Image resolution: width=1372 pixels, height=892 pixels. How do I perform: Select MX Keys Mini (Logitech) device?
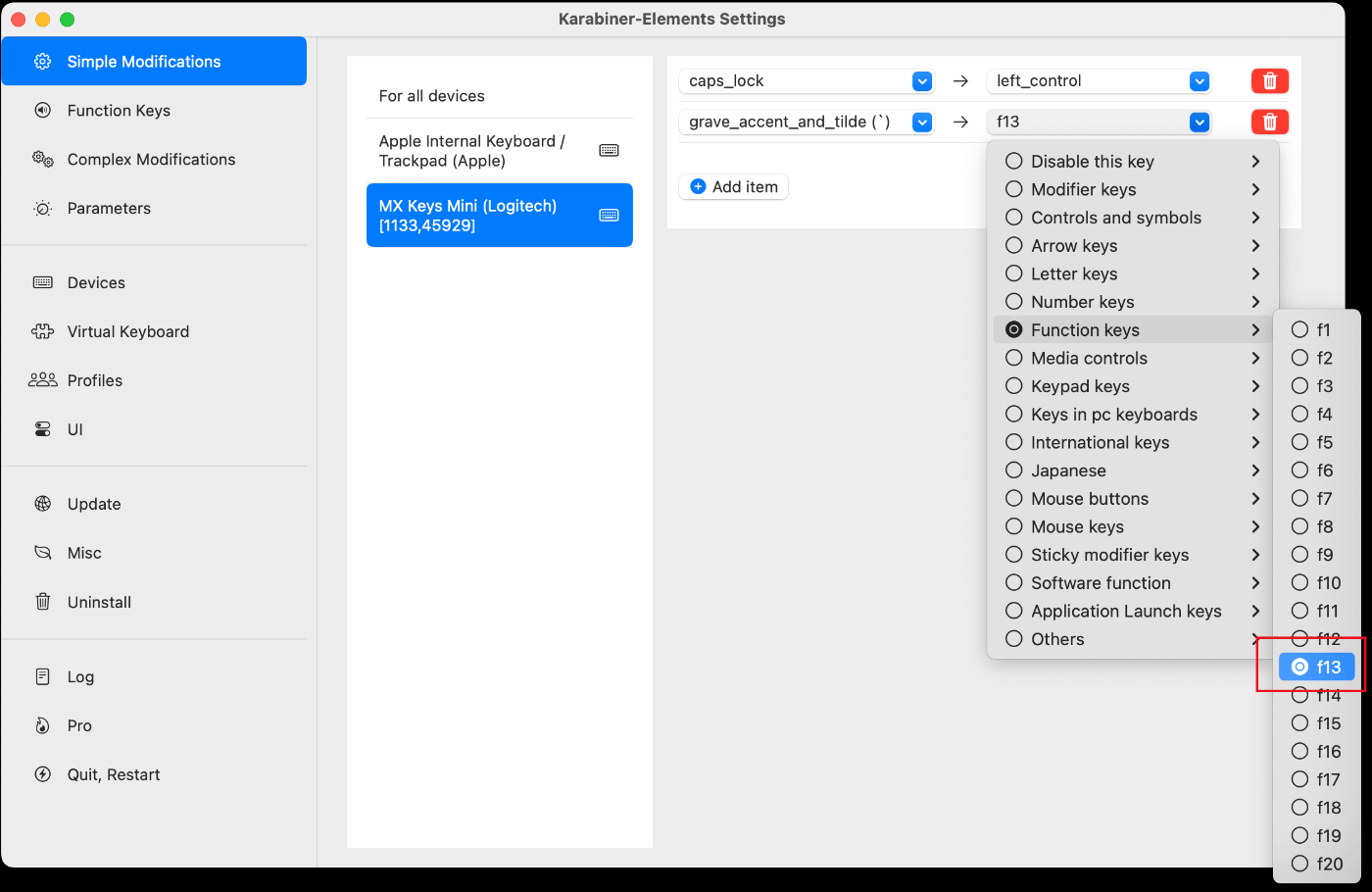[500, 215]
